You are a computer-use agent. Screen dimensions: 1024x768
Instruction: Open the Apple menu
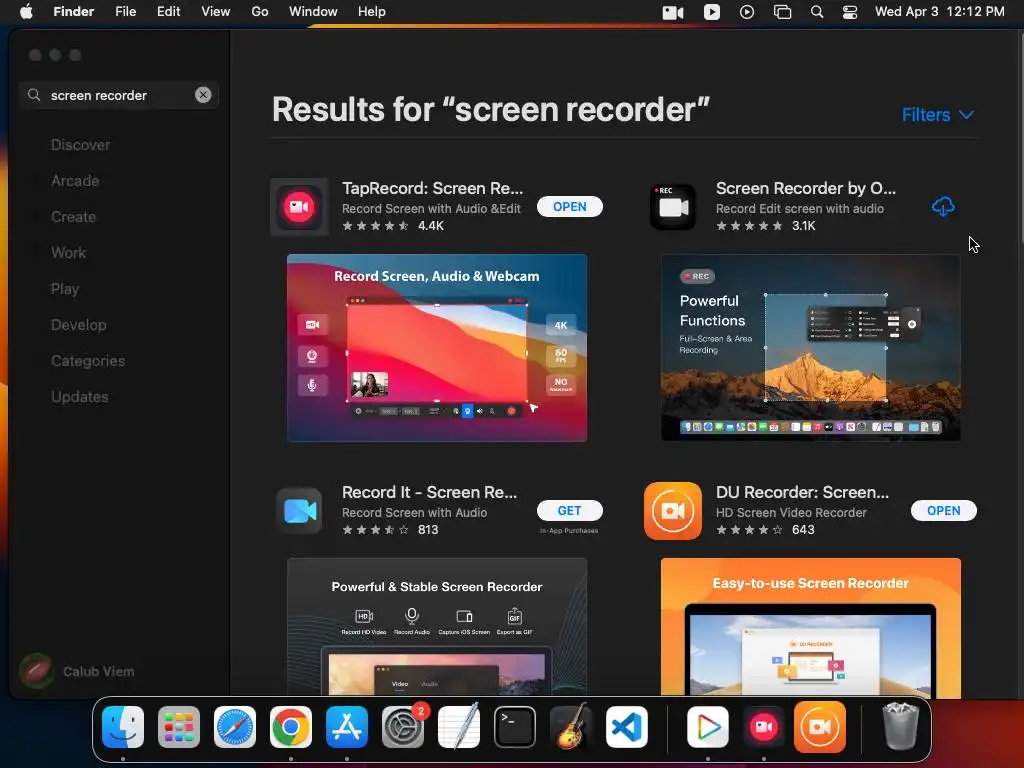pyautogui.click(x=26, y=11)
